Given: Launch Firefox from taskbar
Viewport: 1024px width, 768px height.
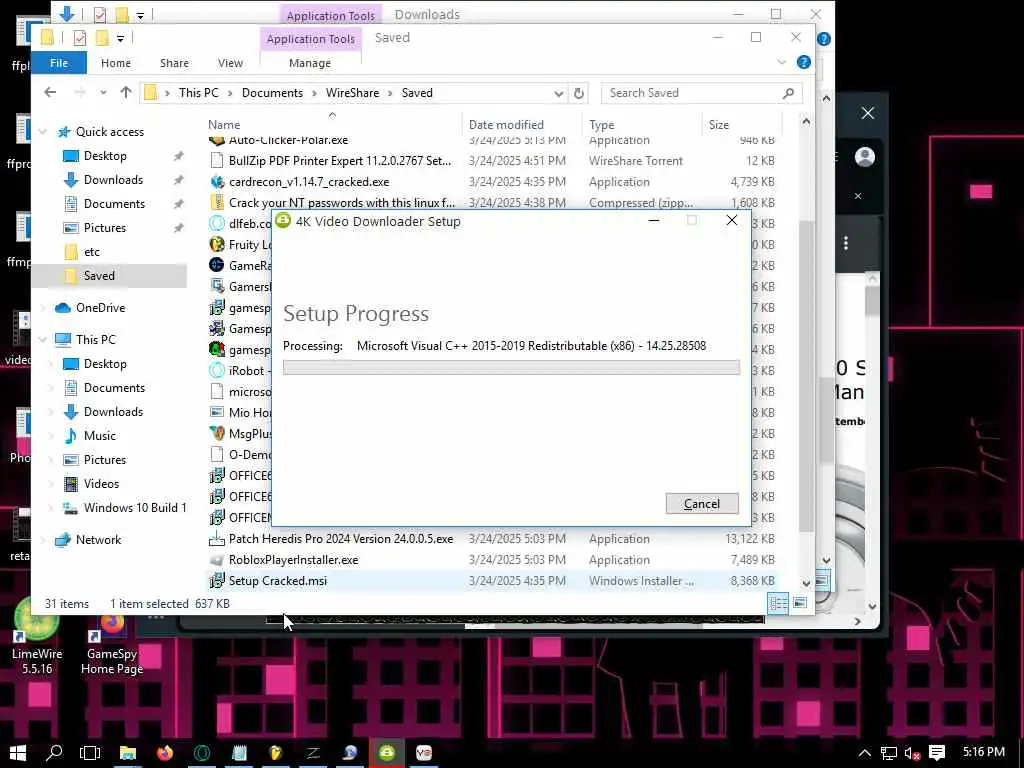Looking at the screenshot, I should tap(165, 753).
